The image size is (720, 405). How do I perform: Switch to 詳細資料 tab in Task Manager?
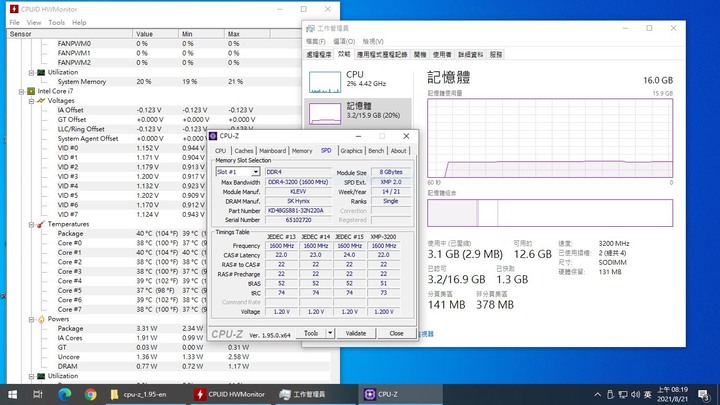[470, 55]
